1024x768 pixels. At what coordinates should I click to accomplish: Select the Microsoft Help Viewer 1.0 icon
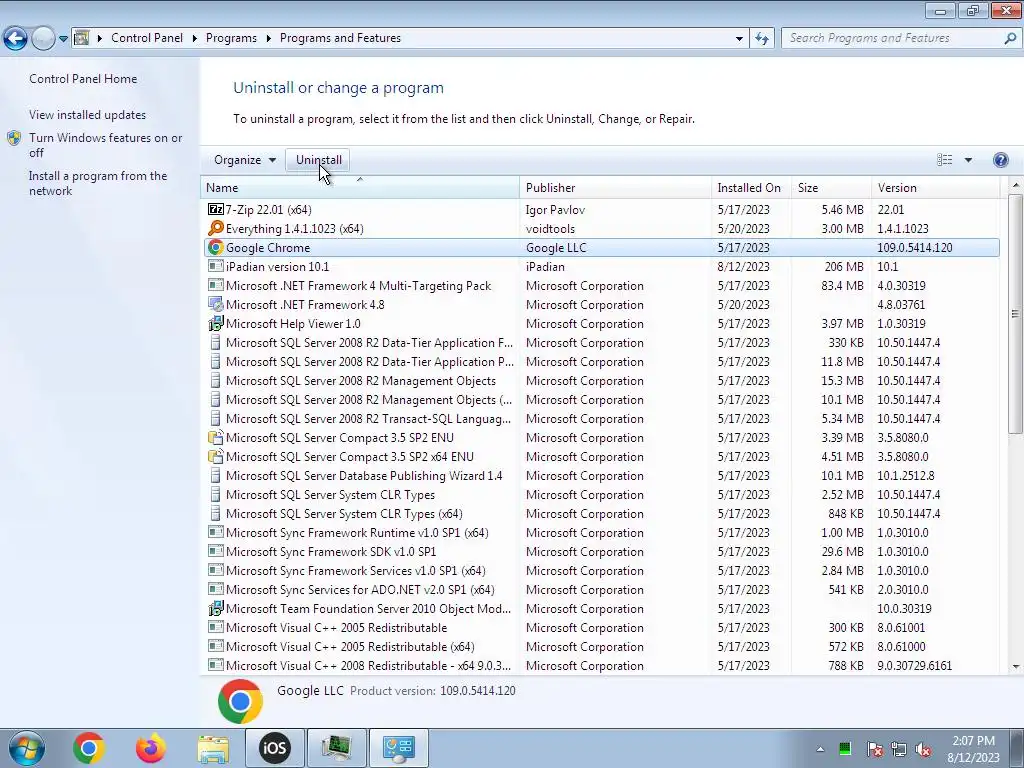click(x=216, y=323)
